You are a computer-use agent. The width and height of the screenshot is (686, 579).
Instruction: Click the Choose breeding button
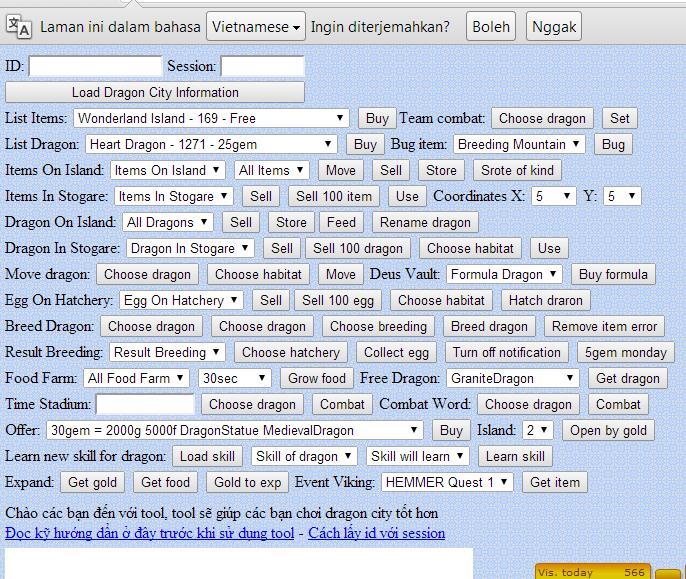point(378,326)
